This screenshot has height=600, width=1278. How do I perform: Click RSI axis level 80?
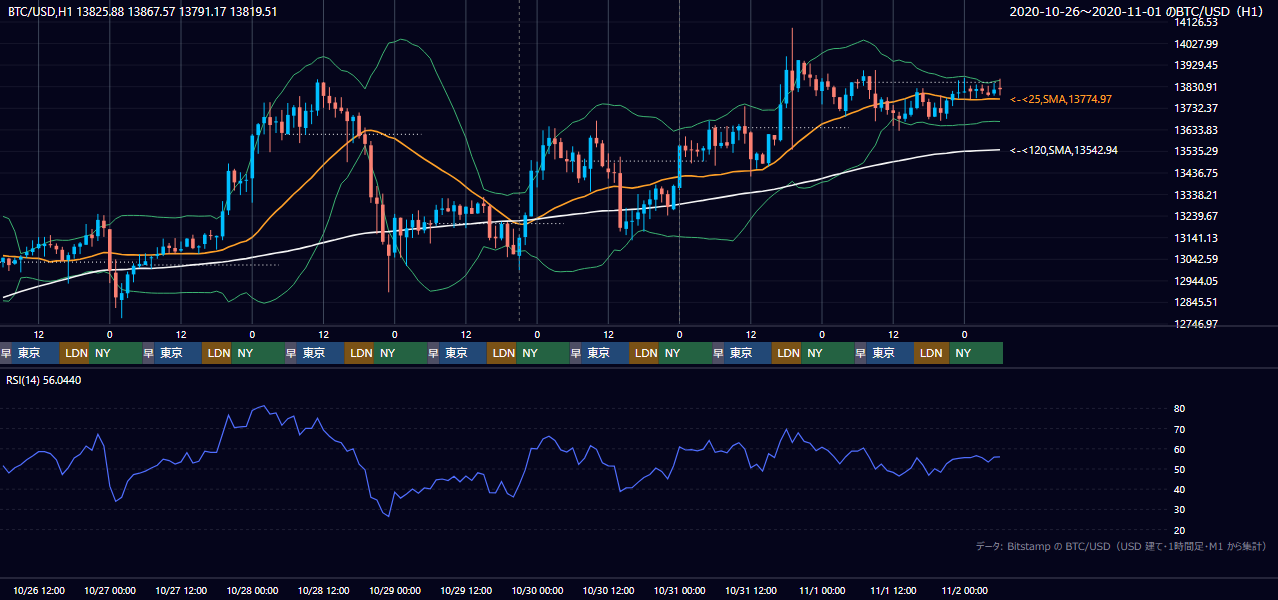(1179, 409)
